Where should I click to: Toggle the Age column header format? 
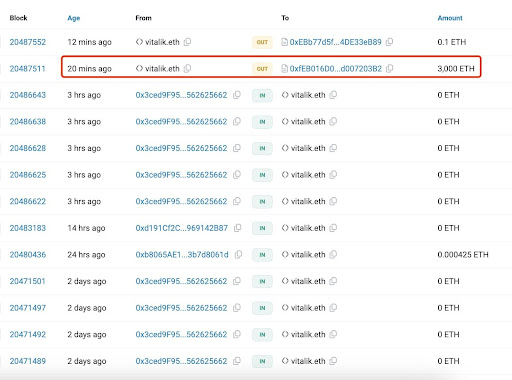click(74, 18)
